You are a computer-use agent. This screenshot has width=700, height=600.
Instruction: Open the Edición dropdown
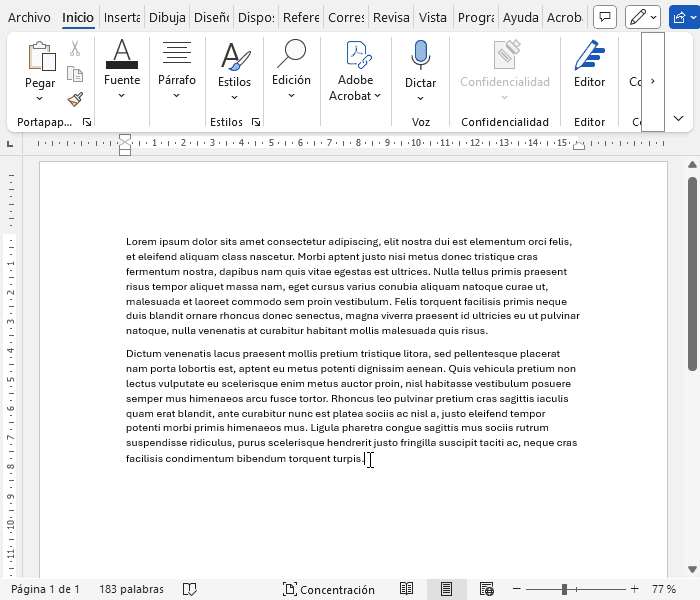coord(291,96)
